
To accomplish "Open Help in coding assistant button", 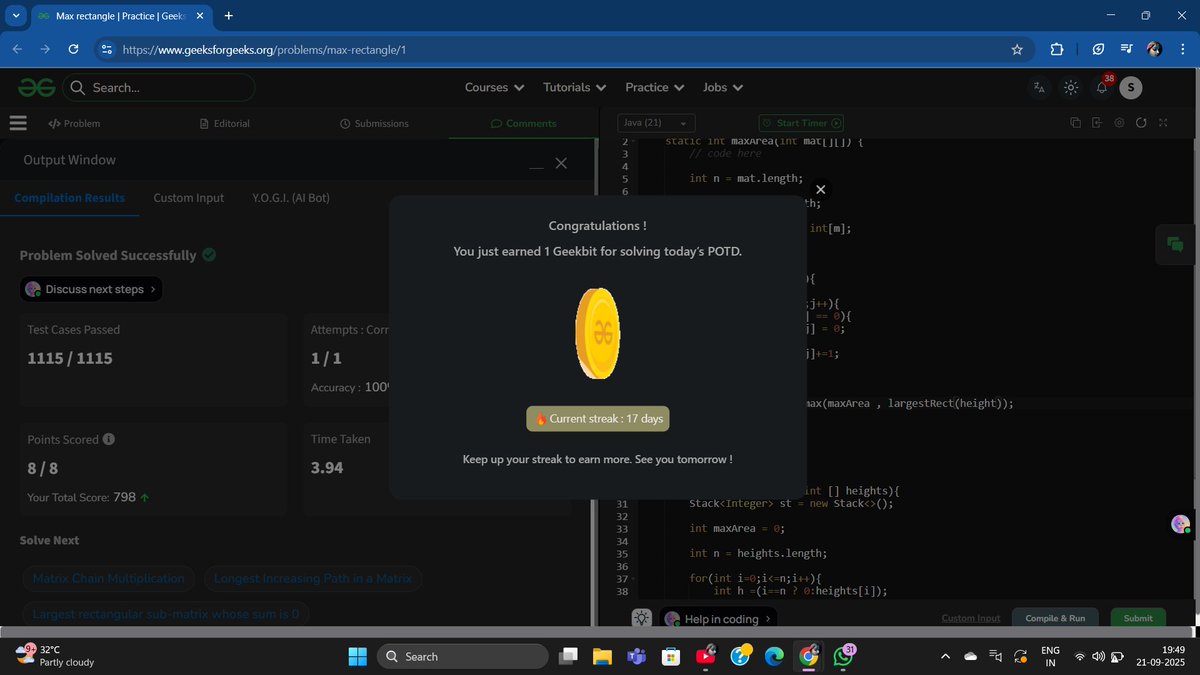I will pyautogui.click(x=718, y=619).
